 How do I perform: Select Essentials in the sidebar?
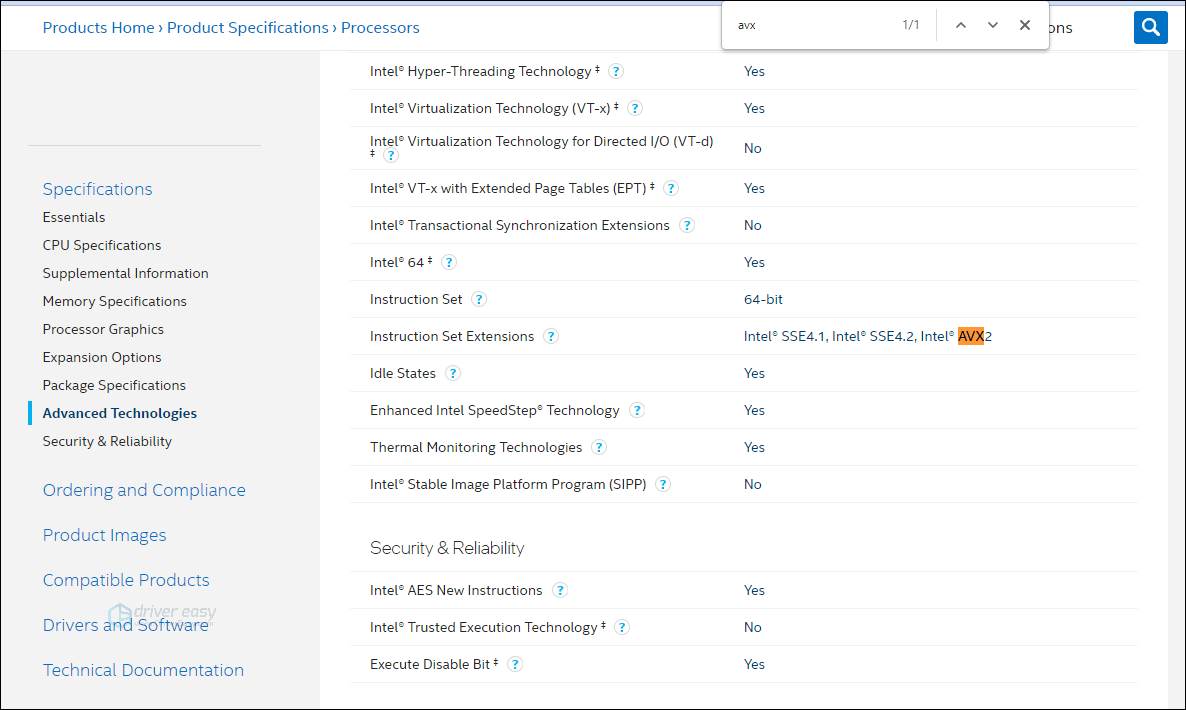coord(74,218)
